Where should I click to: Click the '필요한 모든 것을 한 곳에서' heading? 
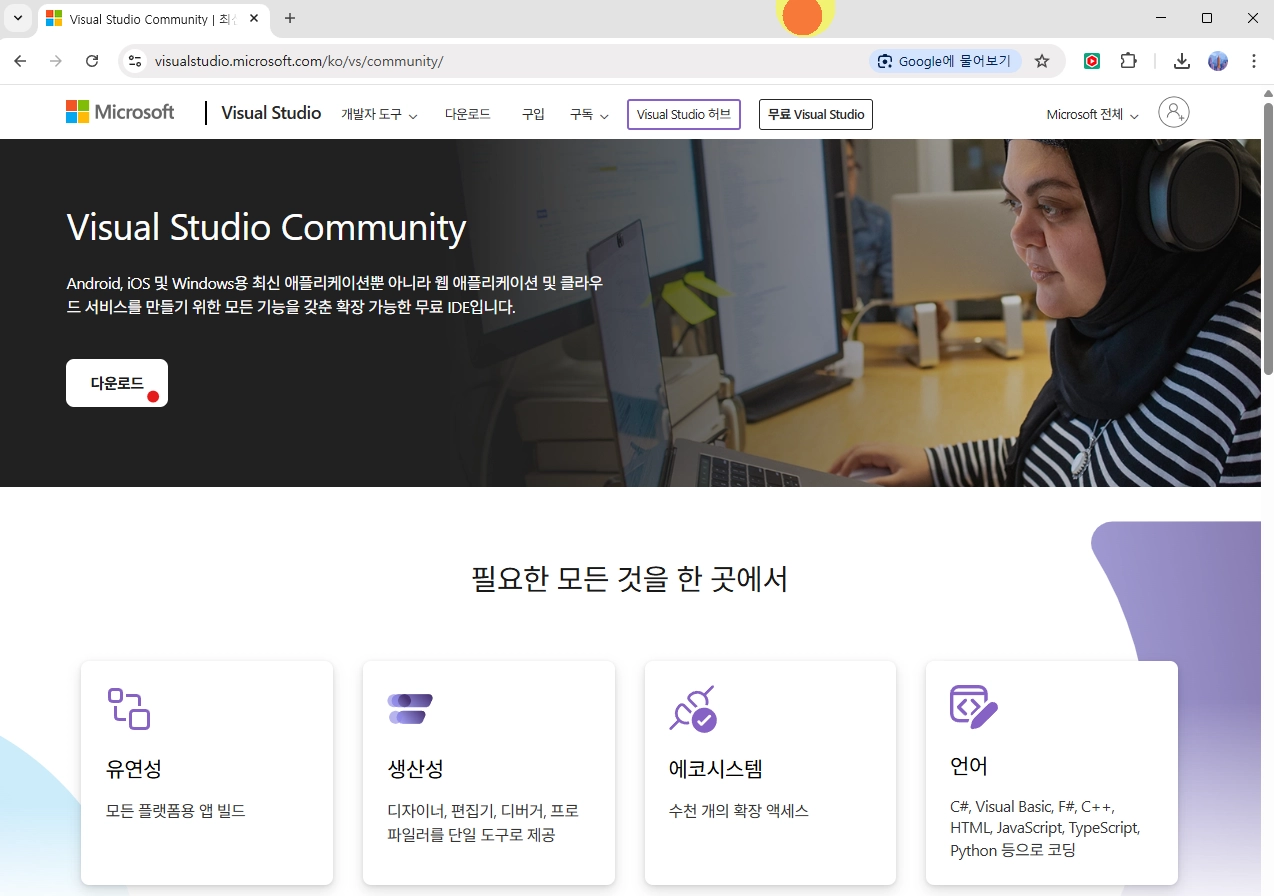pos(630,578)
